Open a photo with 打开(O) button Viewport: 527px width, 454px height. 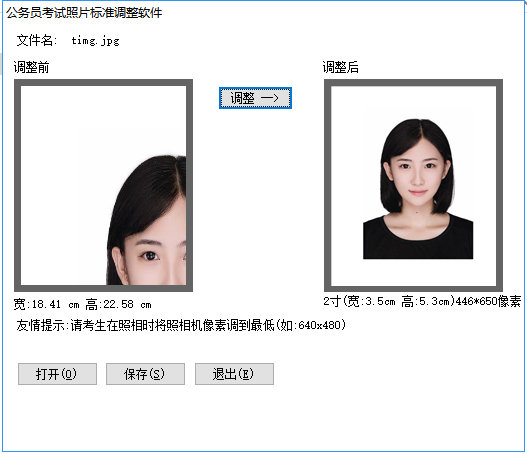coord(57,374)
